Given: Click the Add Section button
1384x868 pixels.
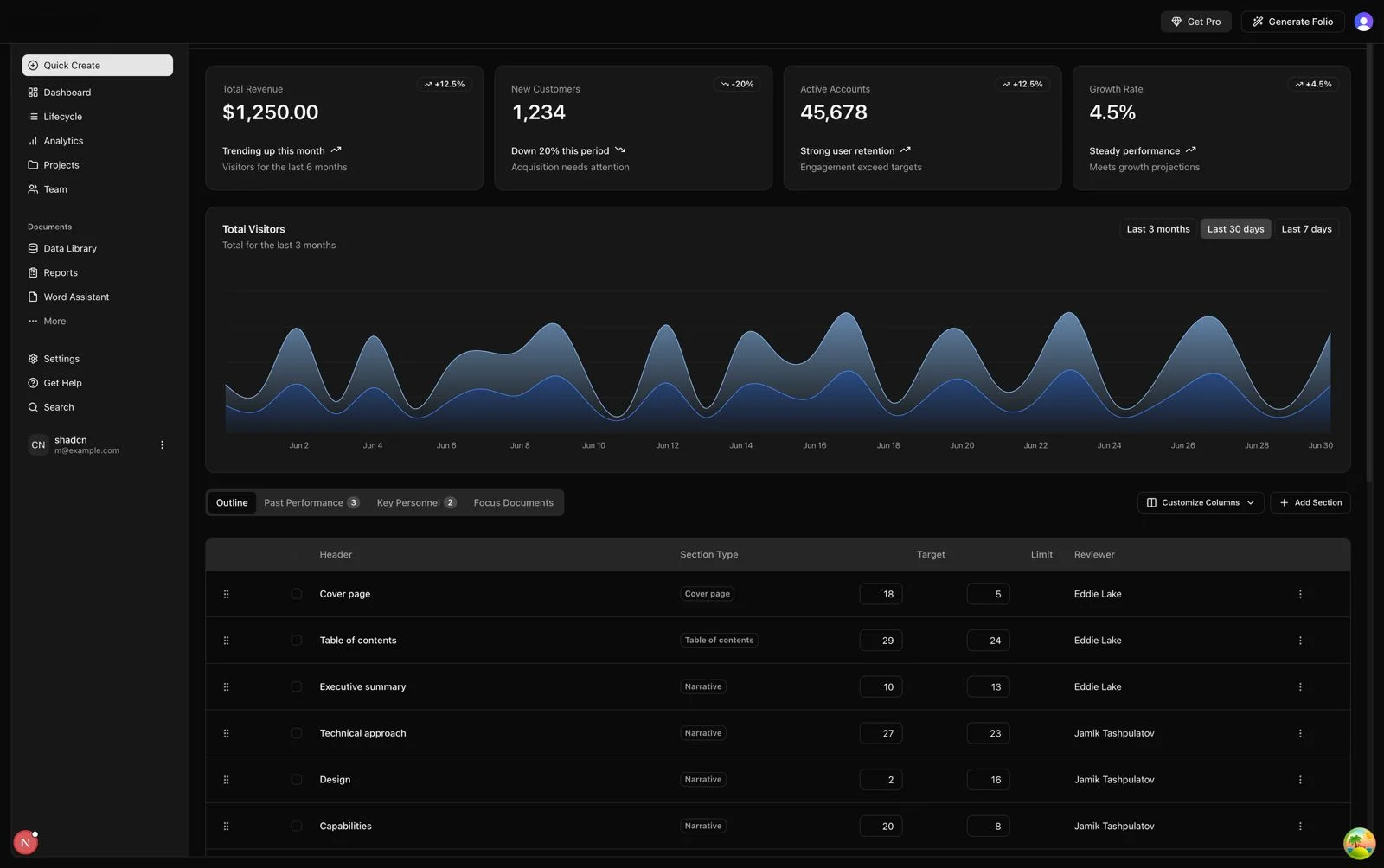Looking at the screenshot, I should (1310, 503).
